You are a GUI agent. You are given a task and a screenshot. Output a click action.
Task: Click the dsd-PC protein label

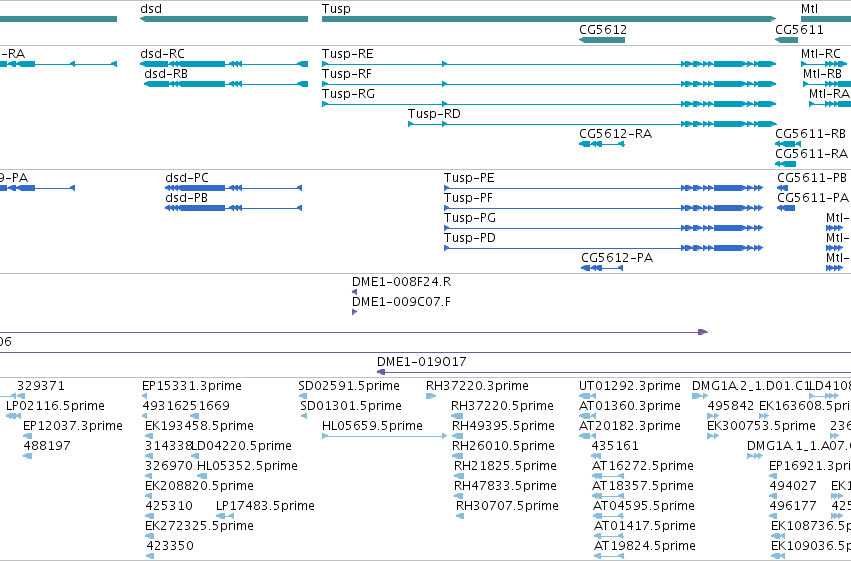coord(187,178)
